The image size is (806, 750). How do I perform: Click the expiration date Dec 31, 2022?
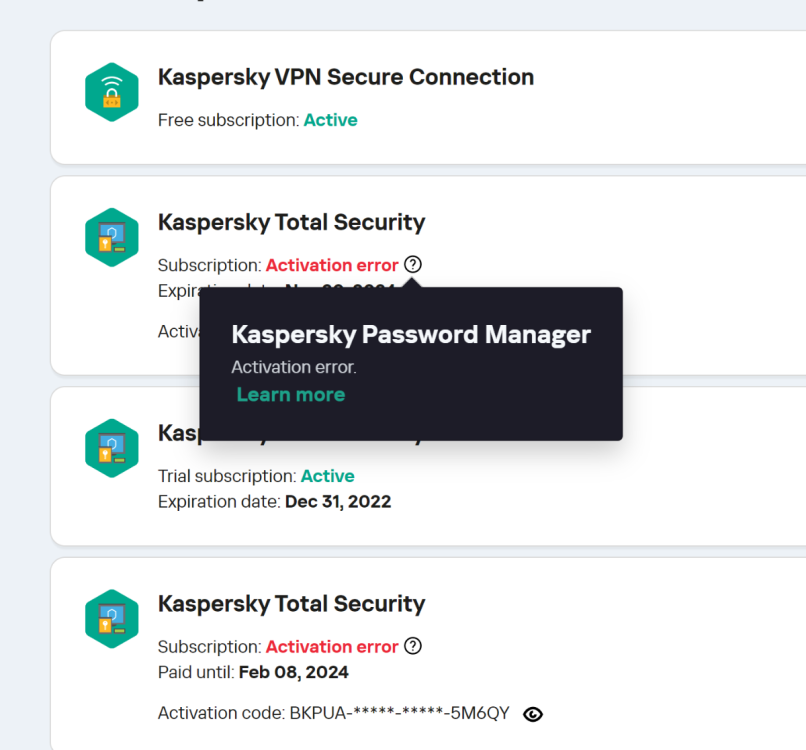click(338, 501)
